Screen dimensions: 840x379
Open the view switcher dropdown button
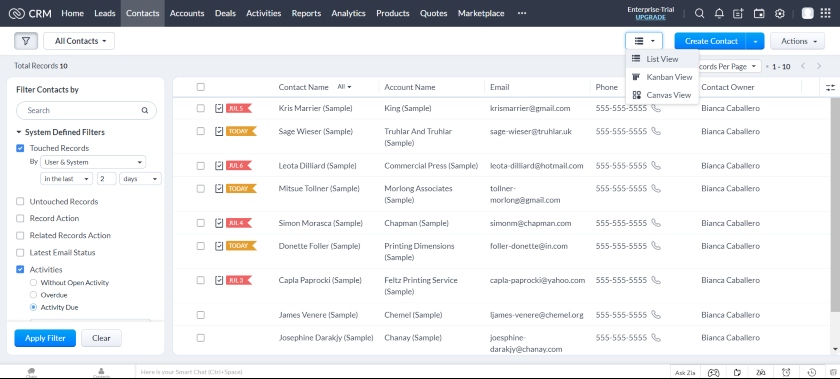[x=644, y=41]
